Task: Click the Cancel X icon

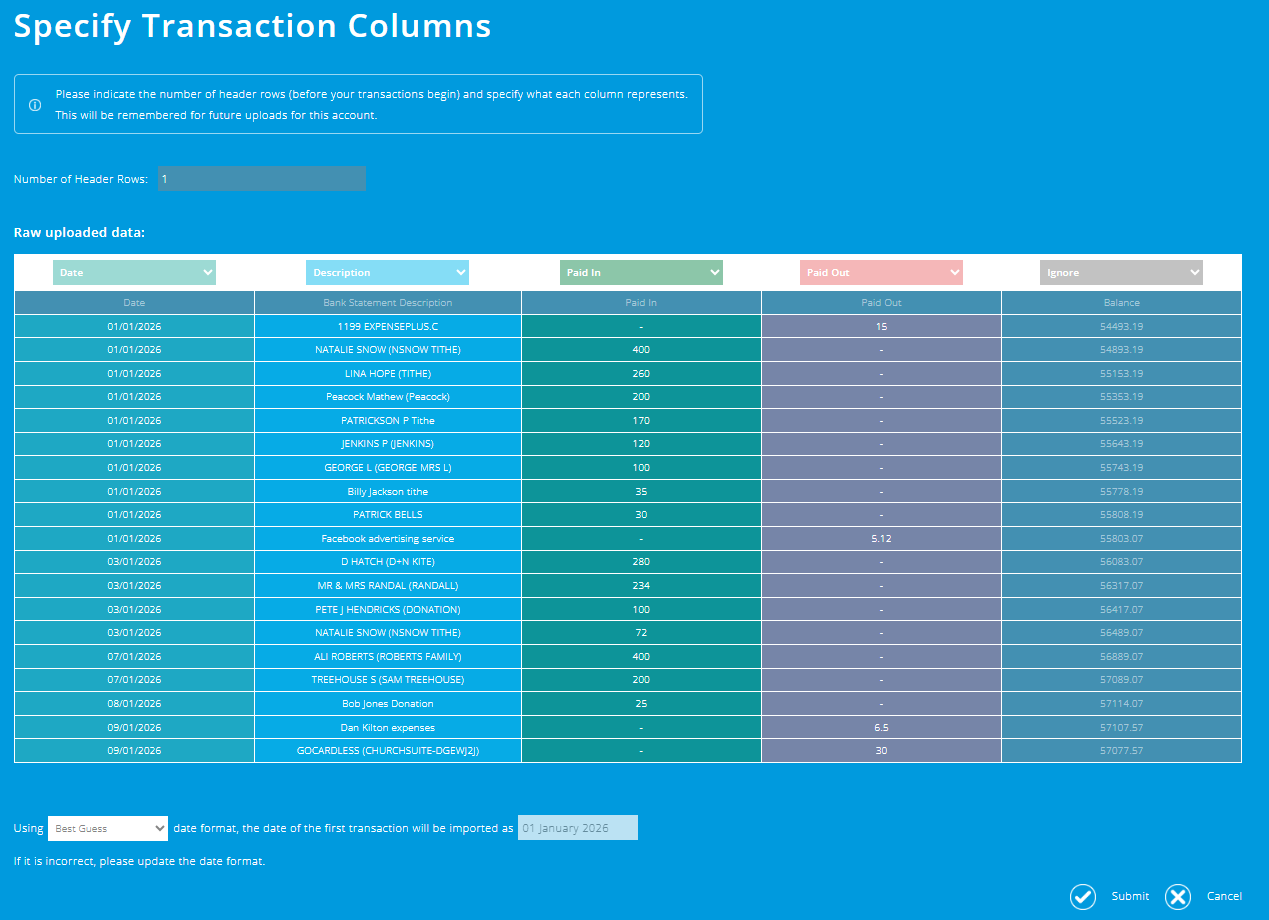Action: click(1178, 897)
